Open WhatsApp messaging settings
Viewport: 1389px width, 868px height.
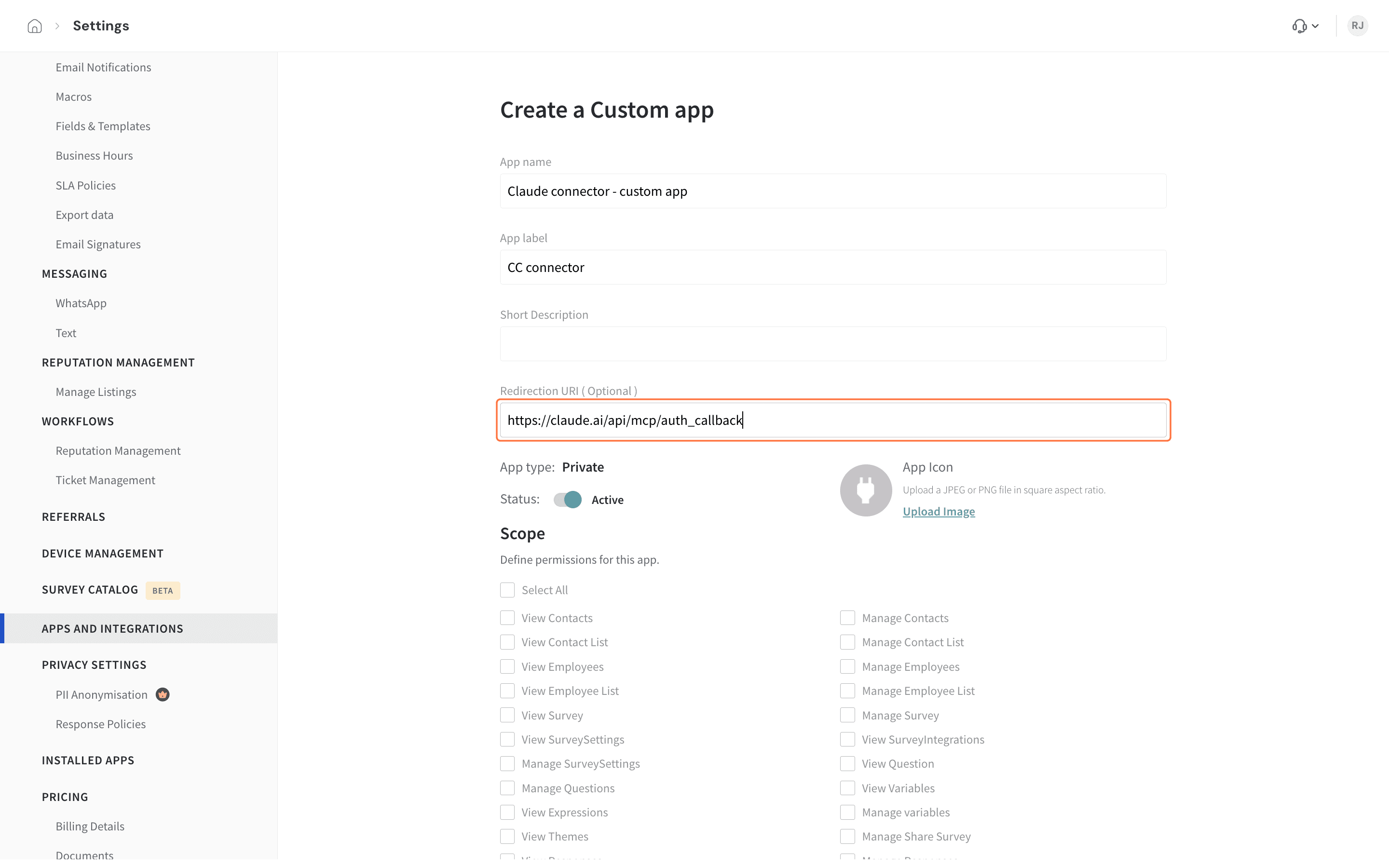point(81,303)
